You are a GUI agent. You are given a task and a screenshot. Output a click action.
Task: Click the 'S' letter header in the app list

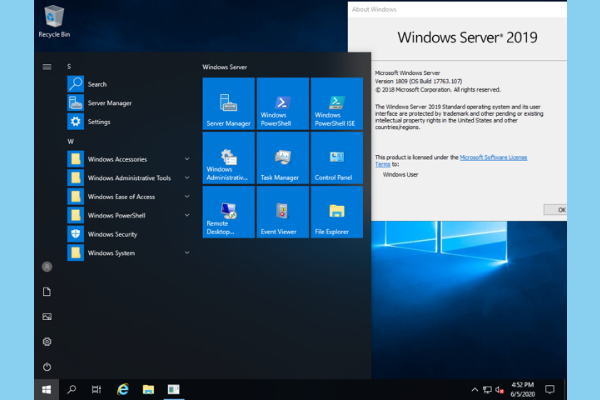[69, 67]
